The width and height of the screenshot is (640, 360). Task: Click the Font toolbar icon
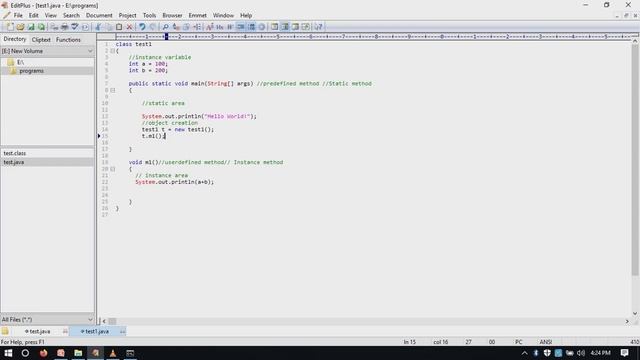(210, 27)
